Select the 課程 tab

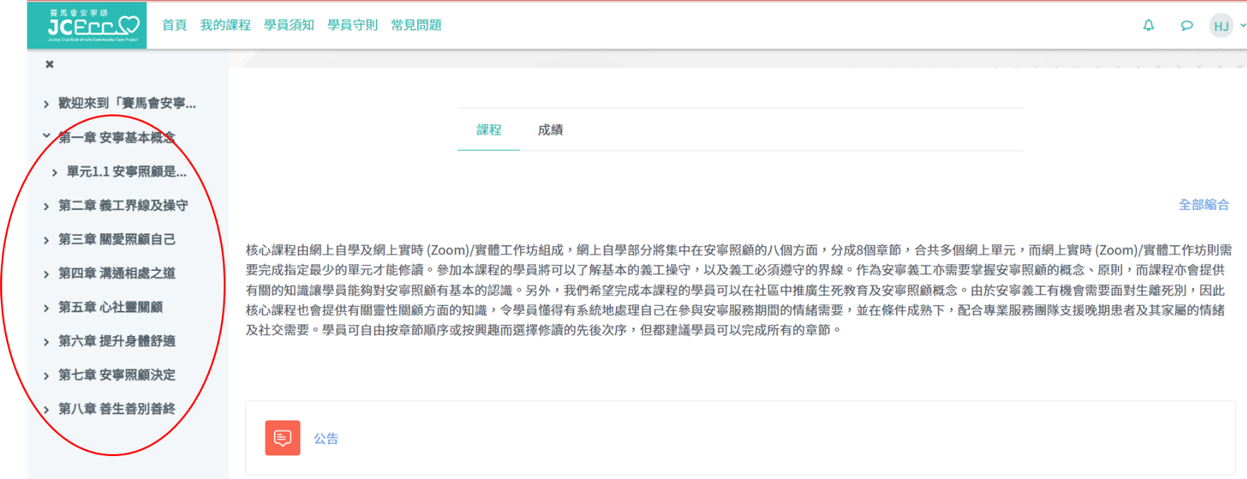pyautogui.click(x=489, y=130)
